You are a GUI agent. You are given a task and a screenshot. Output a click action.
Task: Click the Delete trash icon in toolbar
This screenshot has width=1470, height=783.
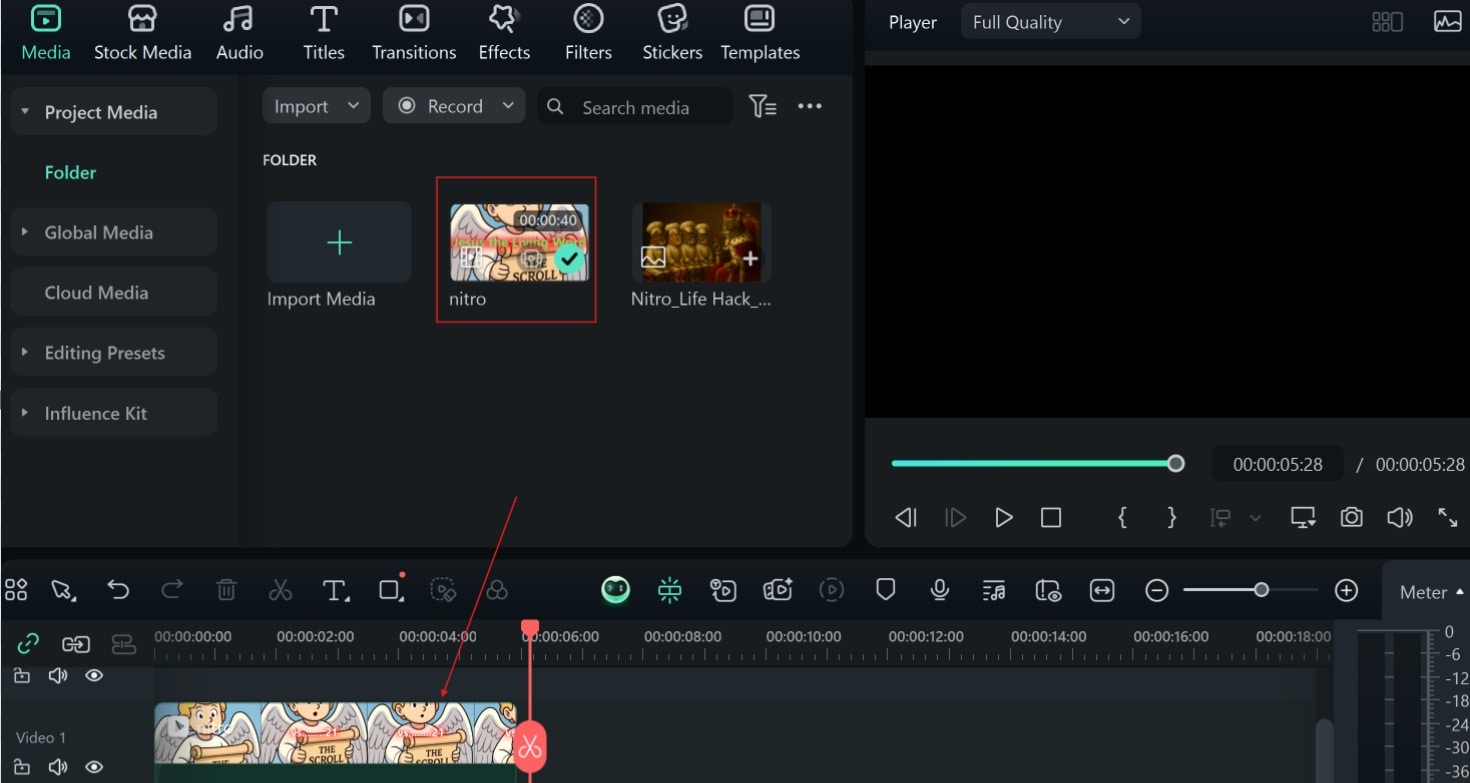click(x=226, y=590)
